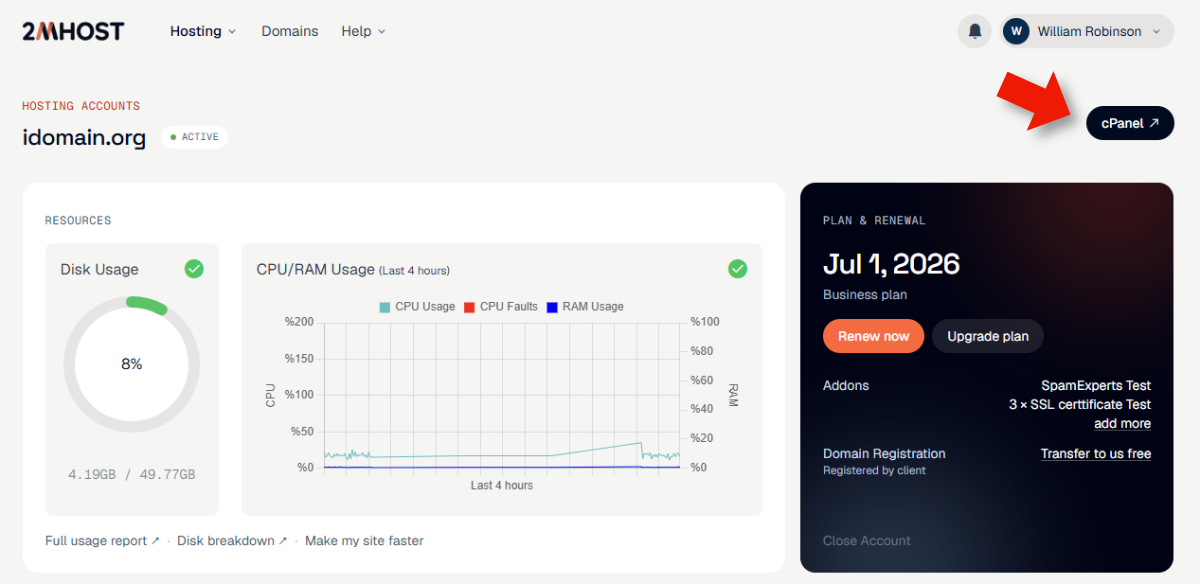The width and height of the screenshot is (1200, 584).
Task: Click Make my site faster link
Action: 364,540
